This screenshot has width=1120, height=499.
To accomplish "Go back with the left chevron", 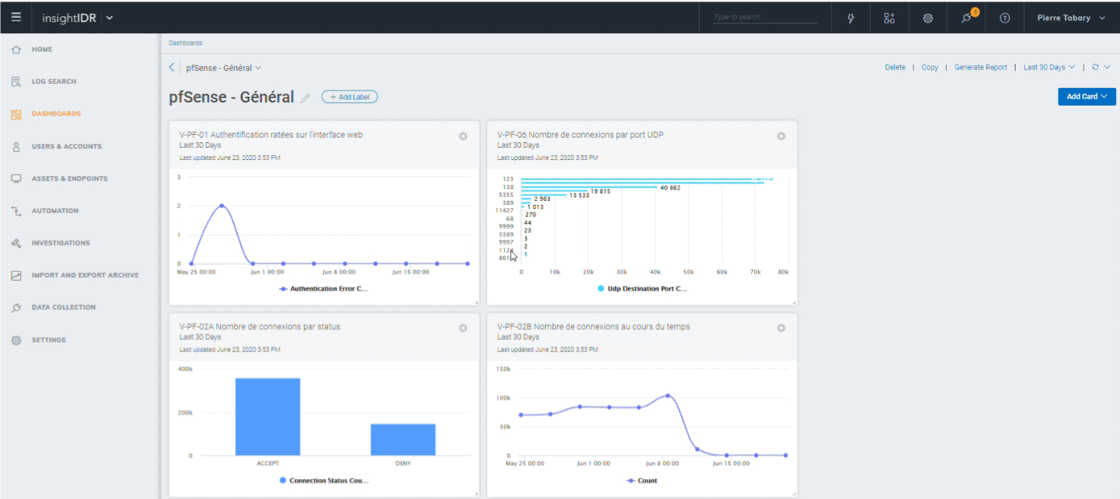I will pos(171,68).
